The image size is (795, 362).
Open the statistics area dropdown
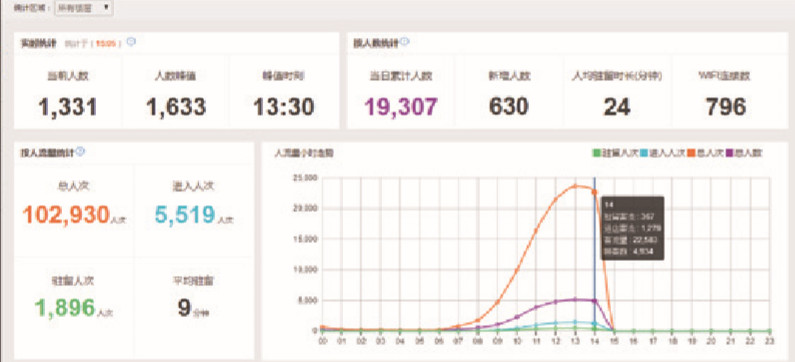coord(84,8)
